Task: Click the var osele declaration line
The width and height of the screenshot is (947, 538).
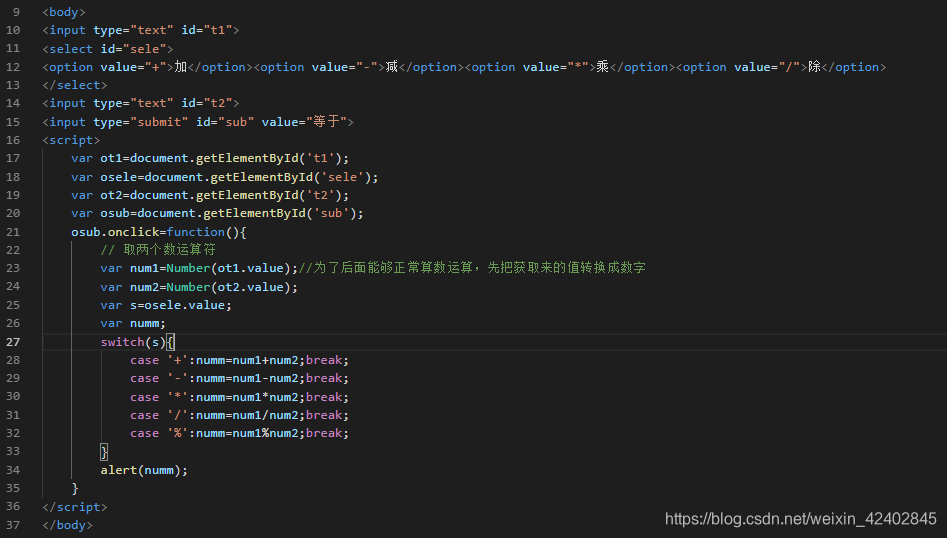Action: click(x=225, y=177)
